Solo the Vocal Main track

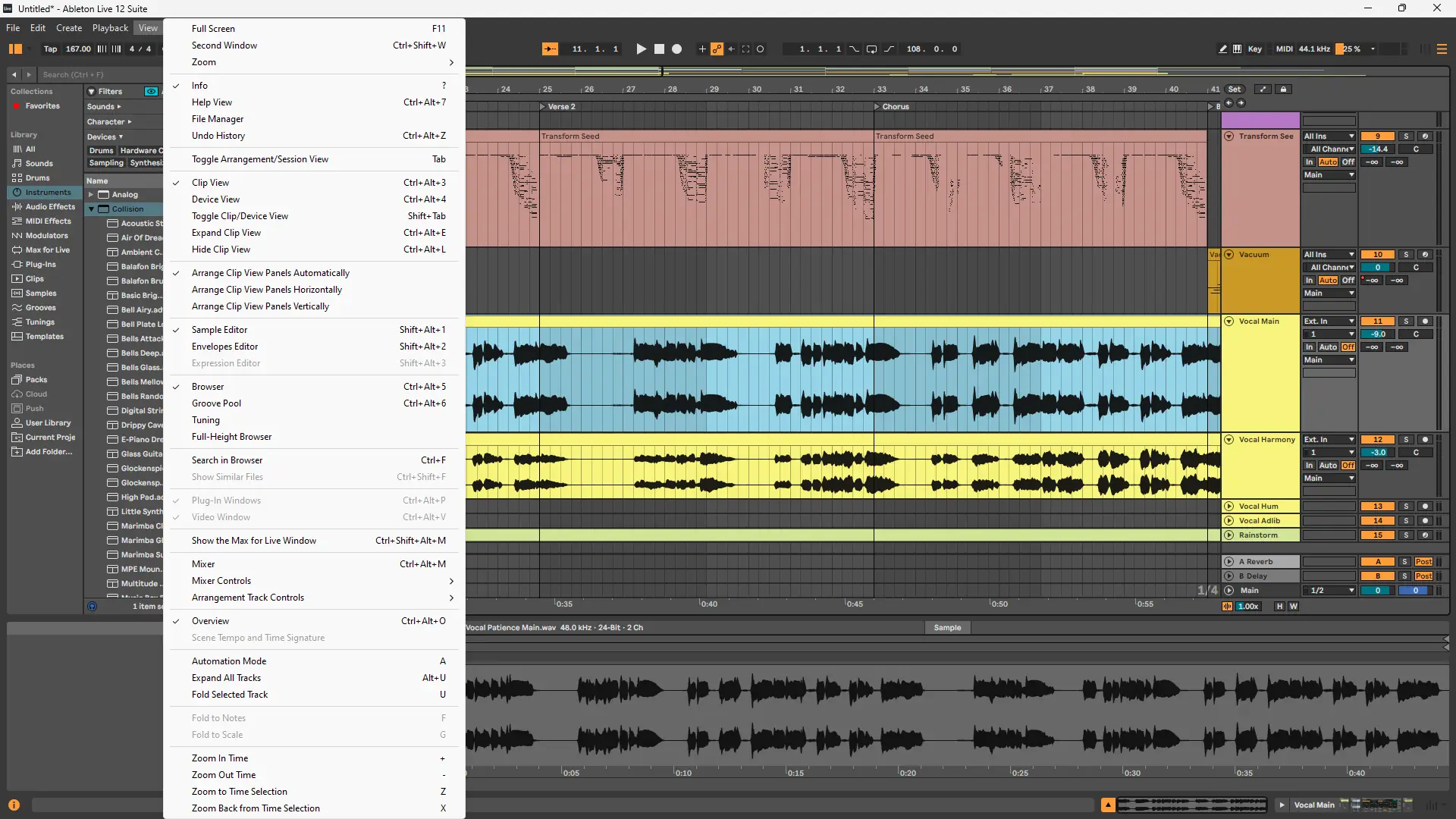tap(1406, 322)
